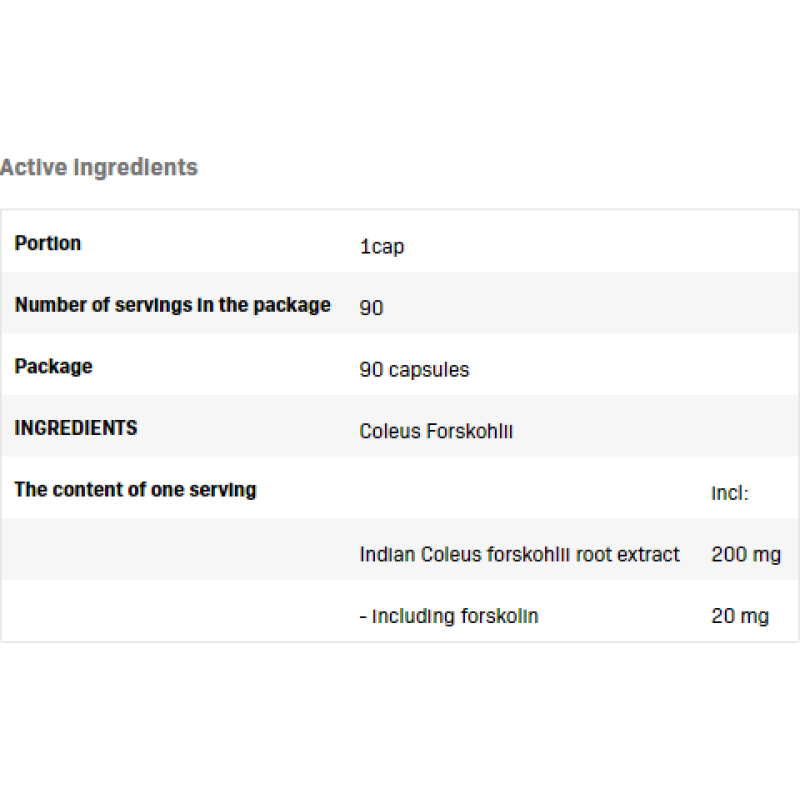Click the 200 mg amount
The image size is (800, 800).
click(746, 554)
